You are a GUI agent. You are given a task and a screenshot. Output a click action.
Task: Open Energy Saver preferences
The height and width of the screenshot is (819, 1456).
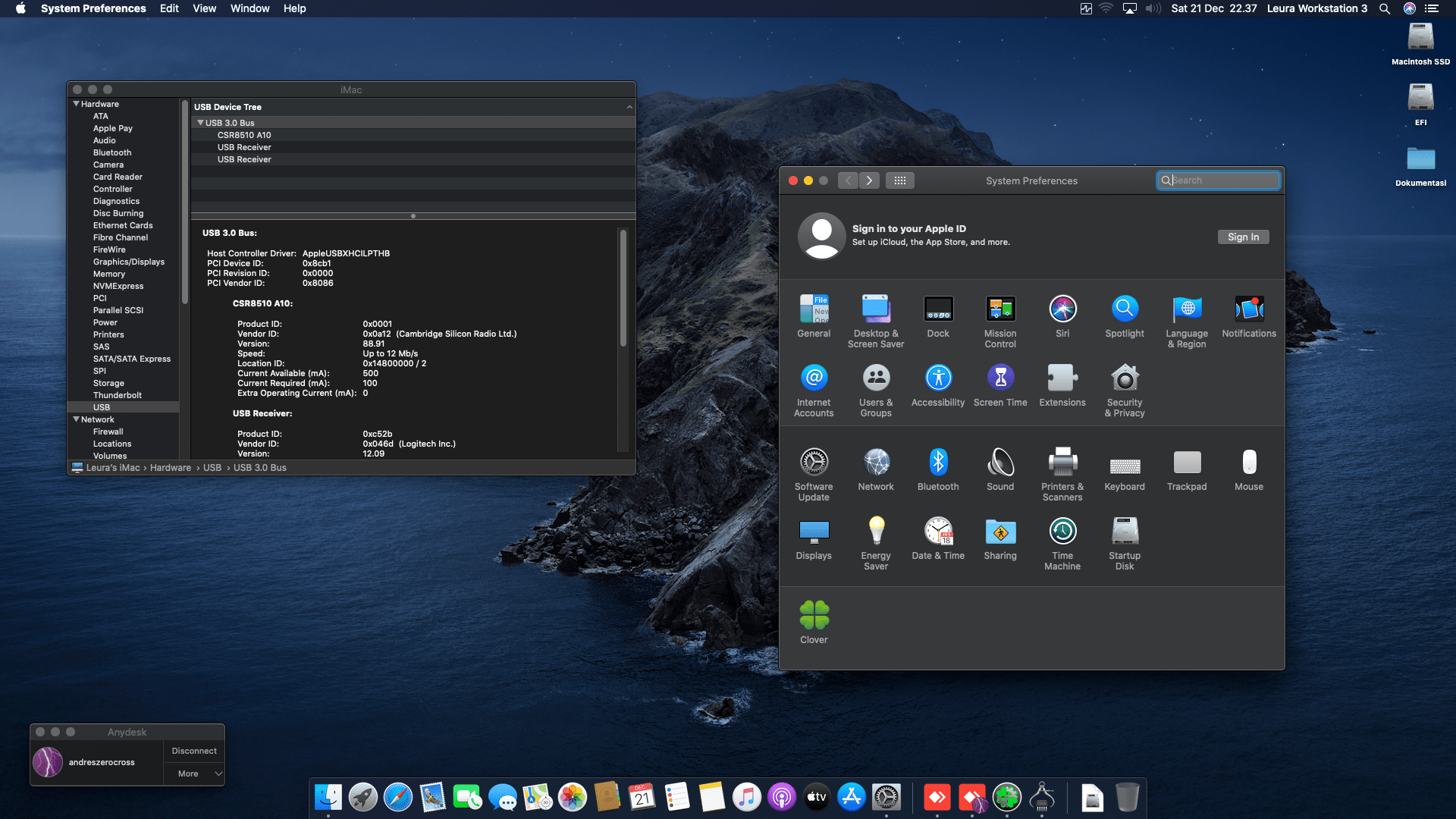point(876,532)
